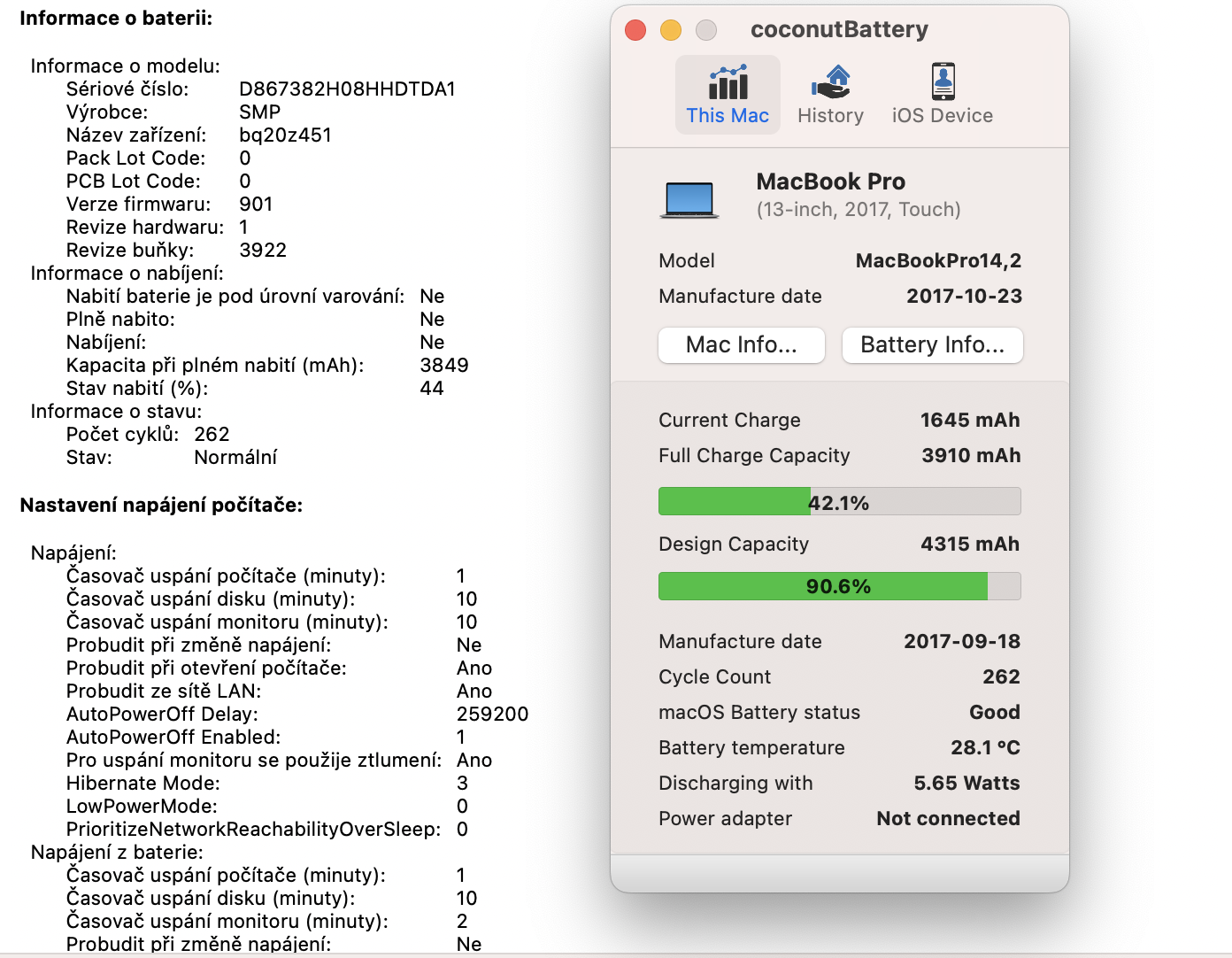Screen dimensions: 1232x958
Task: Click the MacBookPro14,2 model identifier
Action: (938, 261)
